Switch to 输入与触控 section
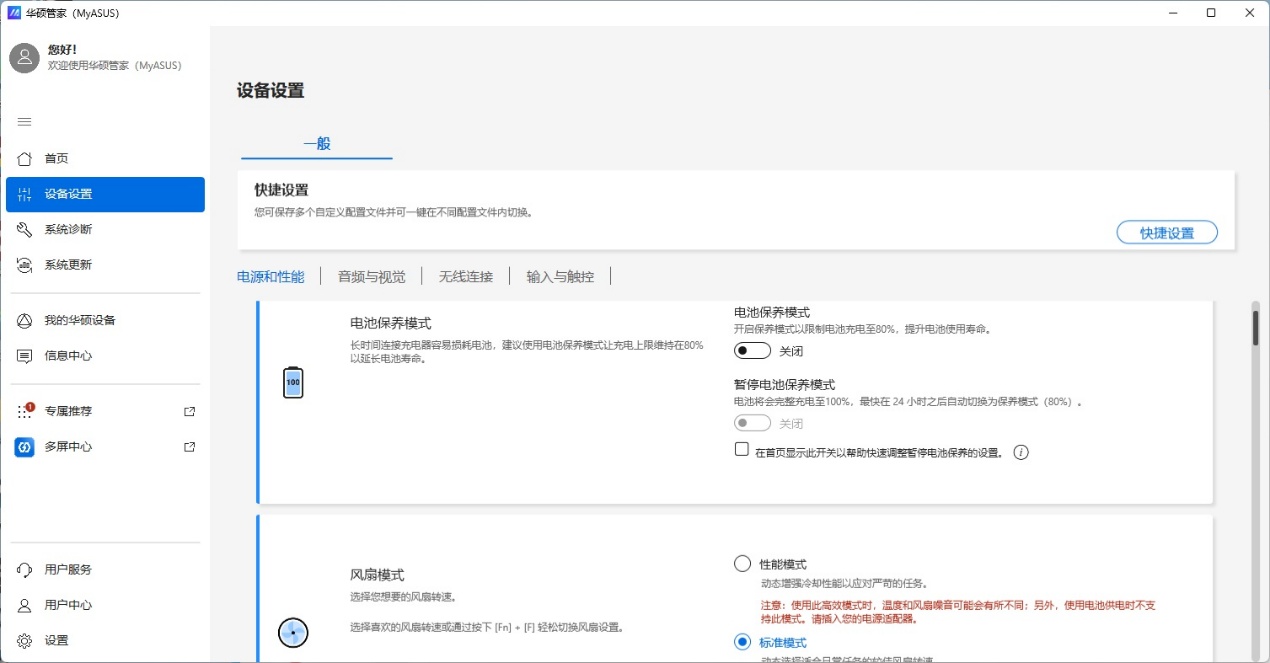The height and width of the screenshot is (663, 1270). (560, 276)
